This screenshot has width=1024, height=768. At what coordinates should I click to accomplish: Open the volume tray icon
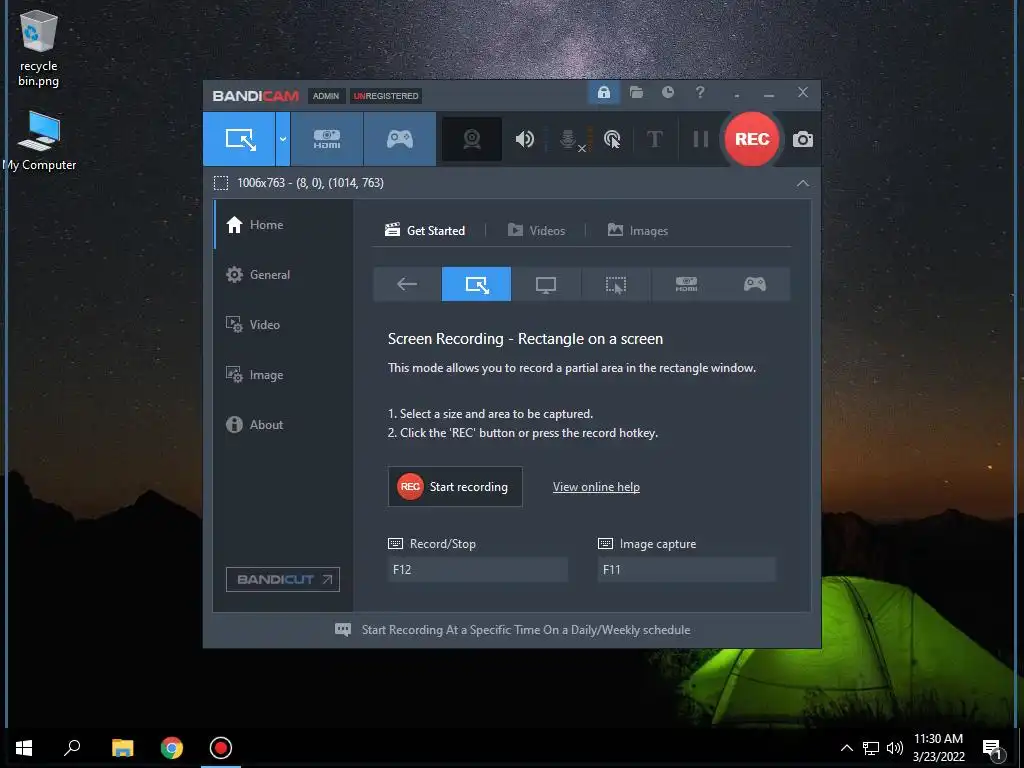click(895, 748)
